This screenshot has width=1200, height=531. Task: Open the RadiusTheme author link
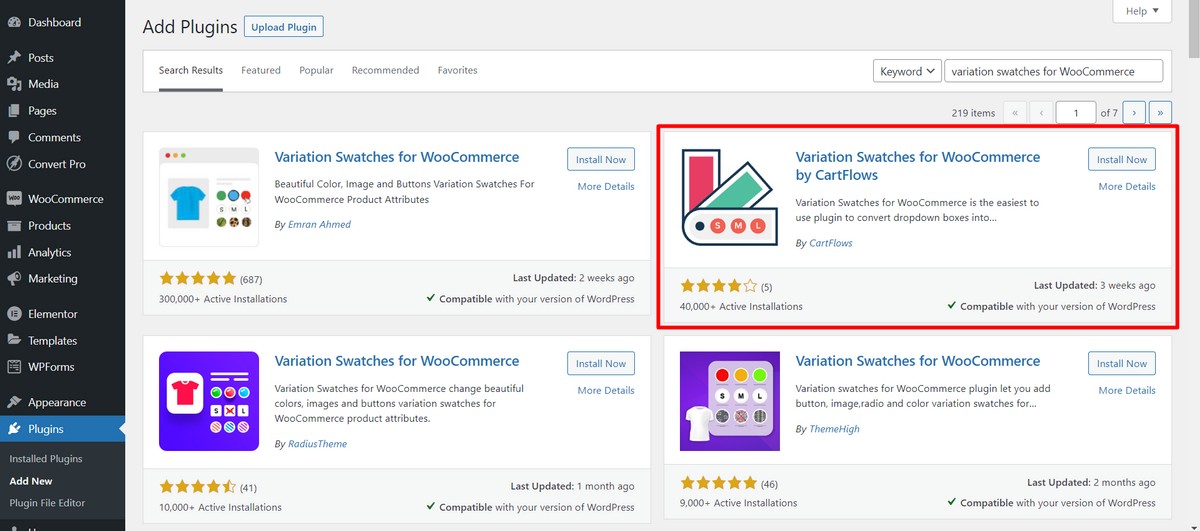point(318,443)
